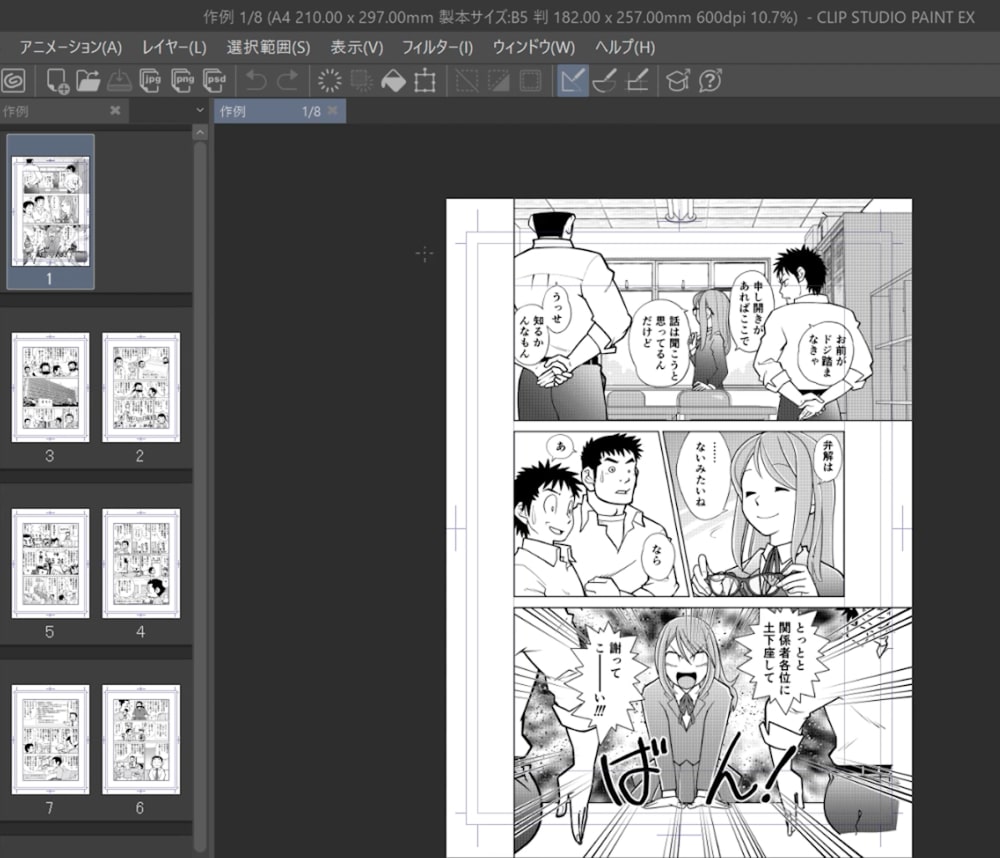This screenshot has height=858, width=1000.
Task: Close the 作例 page manager panel tab
Action: [115, 111]
